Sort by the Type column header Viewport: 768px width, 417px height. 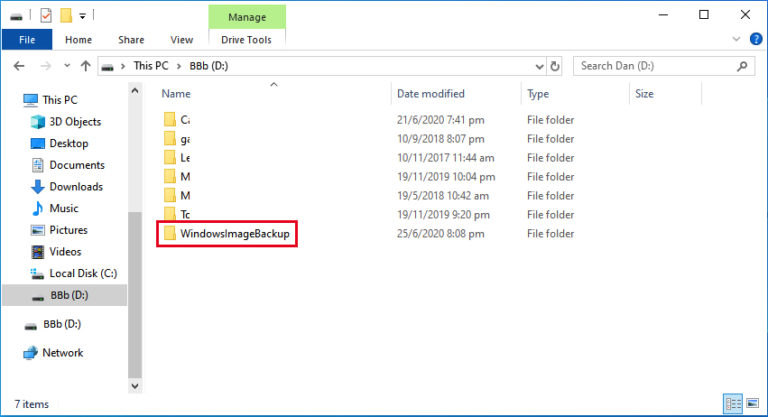[538, 94]
